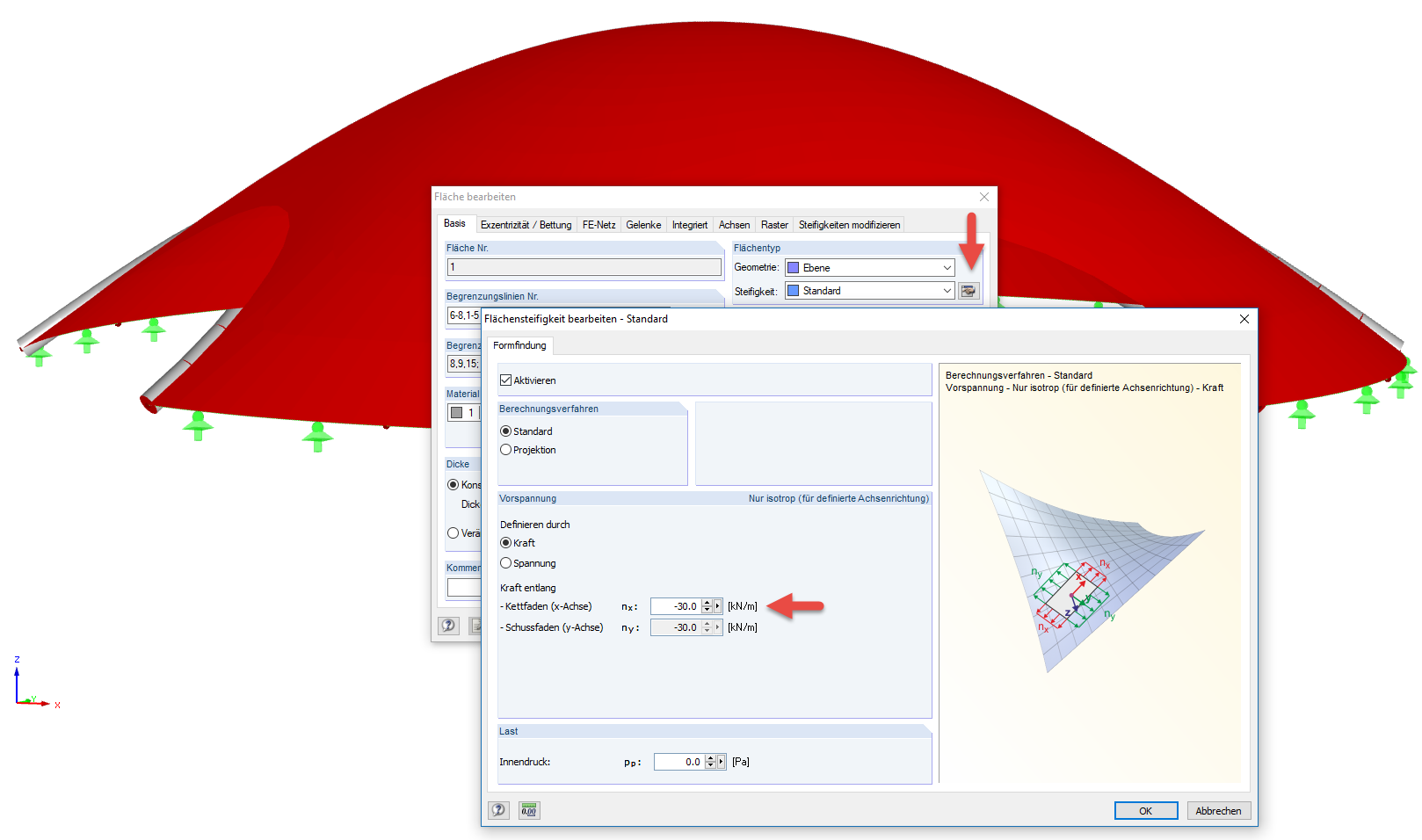The height and width of the screenshot is (840, 1422).
Task: Uncheck the Aktivieren checkbox
Action: click(x=506, y=380)
